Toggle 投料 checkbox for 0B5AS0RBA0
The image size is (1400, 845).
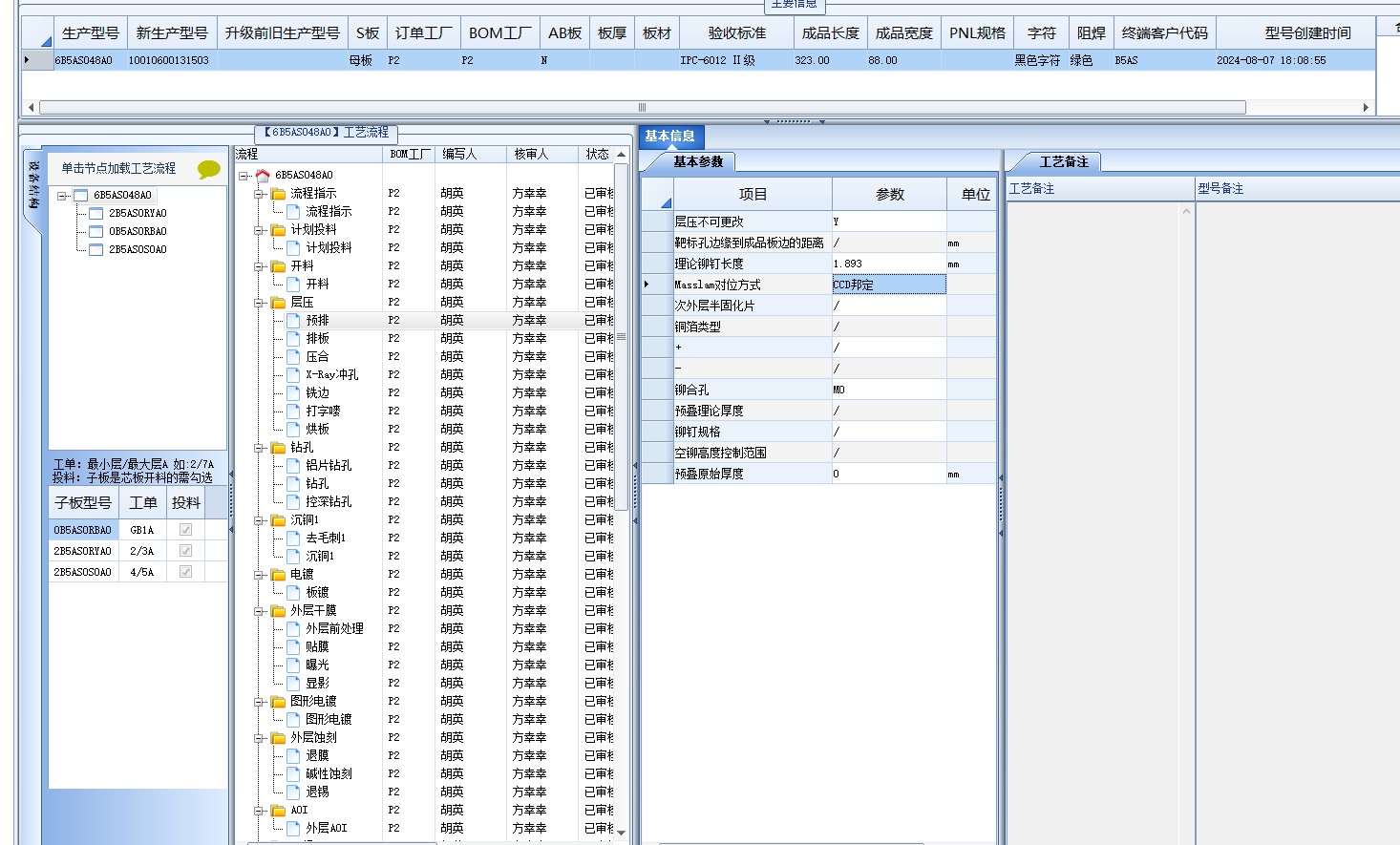click(x=185, y=529)
